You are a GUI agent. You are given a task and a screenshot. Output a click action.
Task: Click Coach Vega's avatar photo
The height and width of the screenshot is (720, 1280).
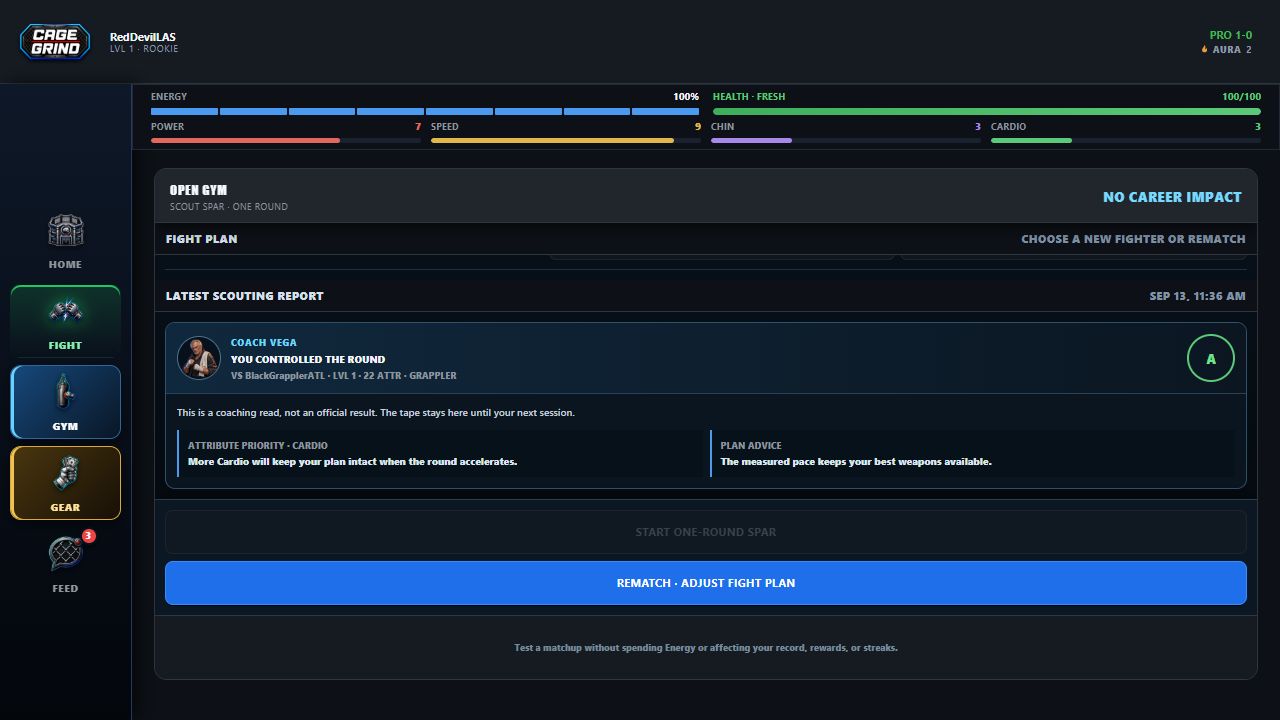pyautogui.click(x=198, y=358)
